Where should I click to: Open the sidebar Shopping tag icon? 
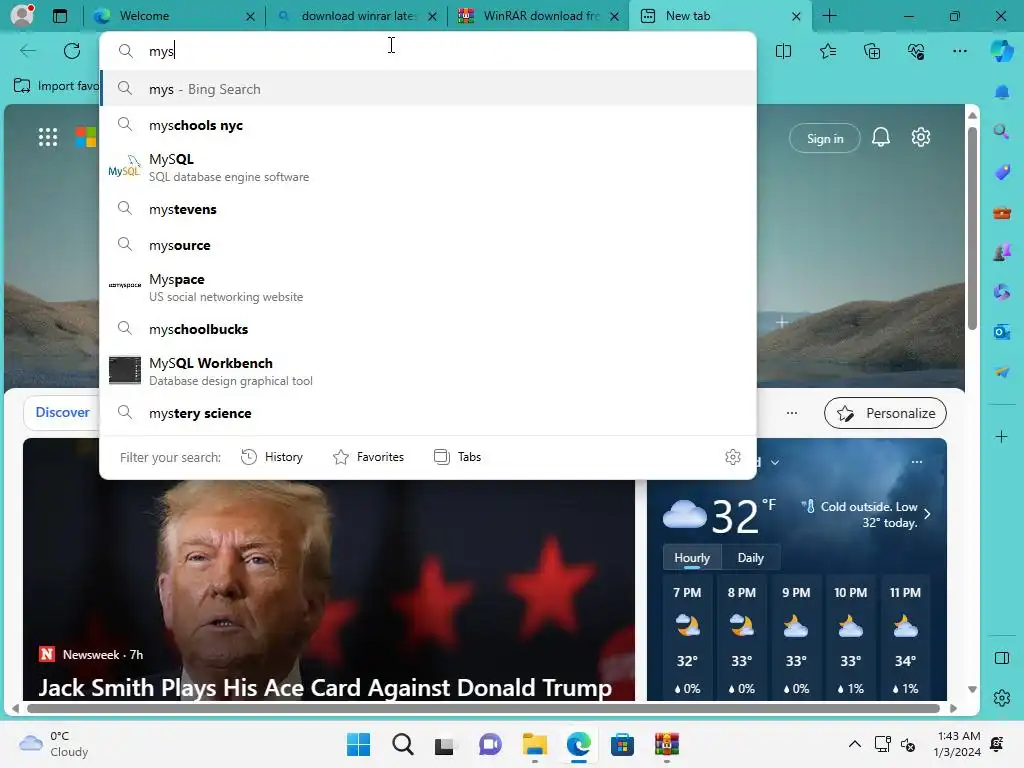pyautogui.click(x=1002, y=172)
